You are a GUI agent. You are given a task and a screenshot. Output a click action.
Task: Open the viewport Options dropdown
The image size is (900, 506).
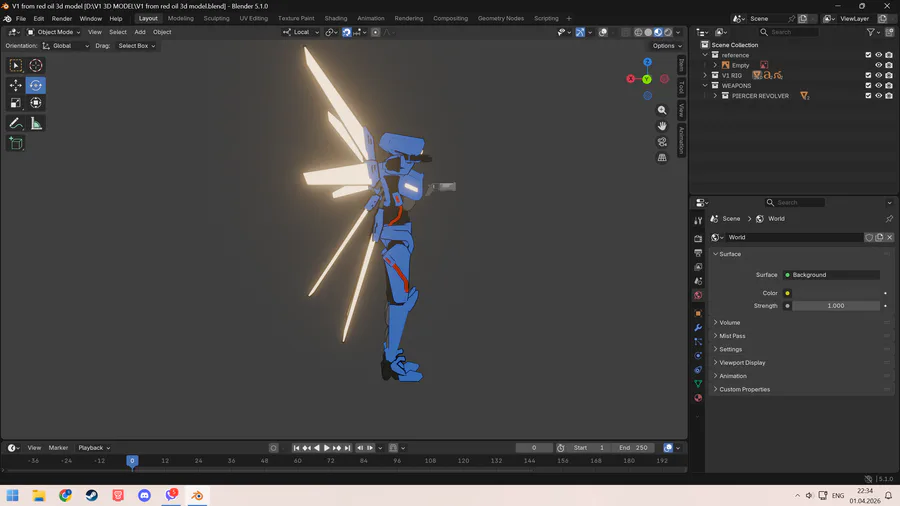(667, 46)
